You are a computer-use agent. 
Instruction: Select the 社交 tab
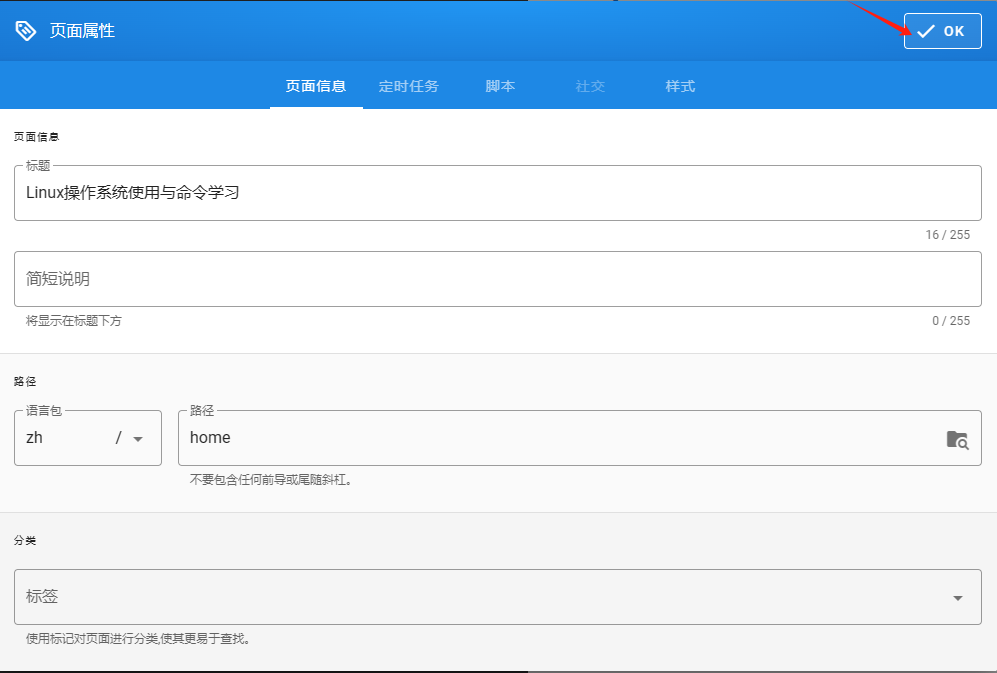[x=590, y=86]
